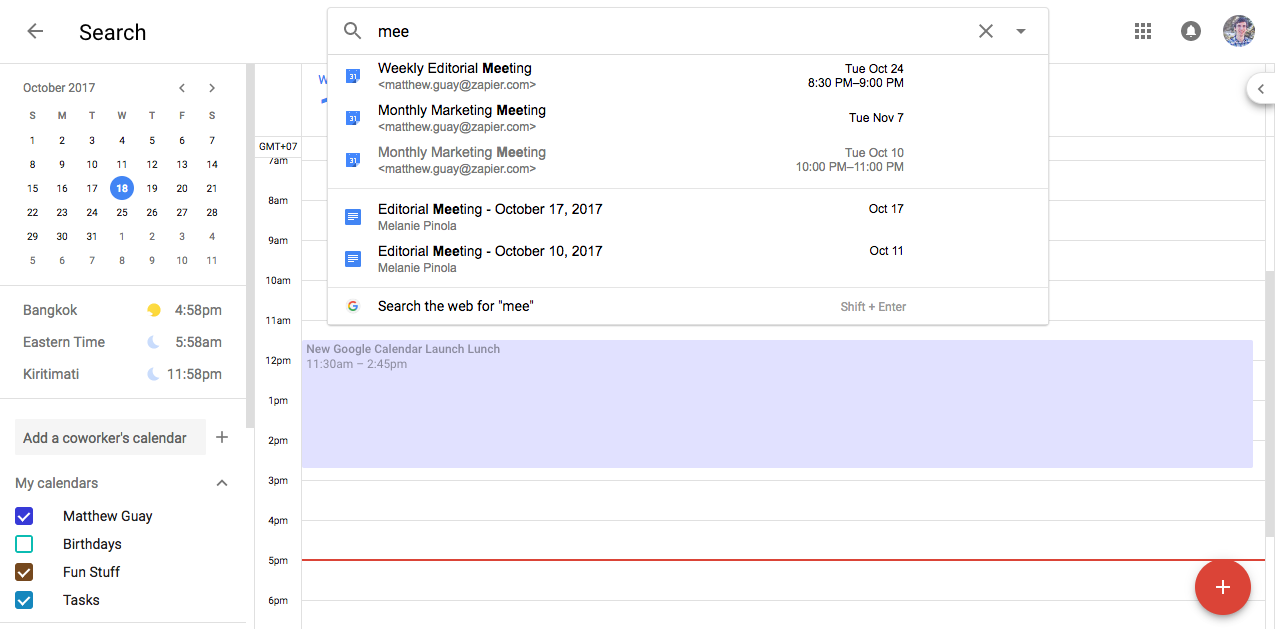Click calendar icon beside Weekly Editorial Meeting
The height and width of the screenshot is (629, 1275).
pos(352,76)
